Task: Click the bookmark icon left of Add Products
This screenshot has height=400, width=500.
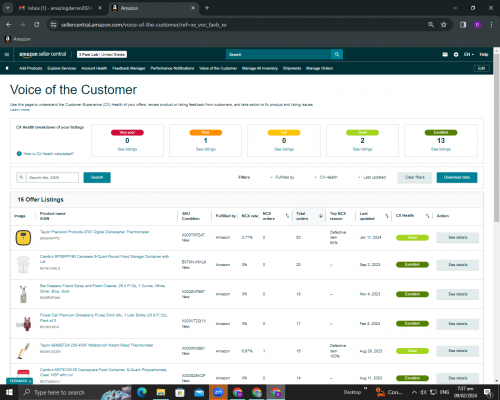Action: pos(7,68)
